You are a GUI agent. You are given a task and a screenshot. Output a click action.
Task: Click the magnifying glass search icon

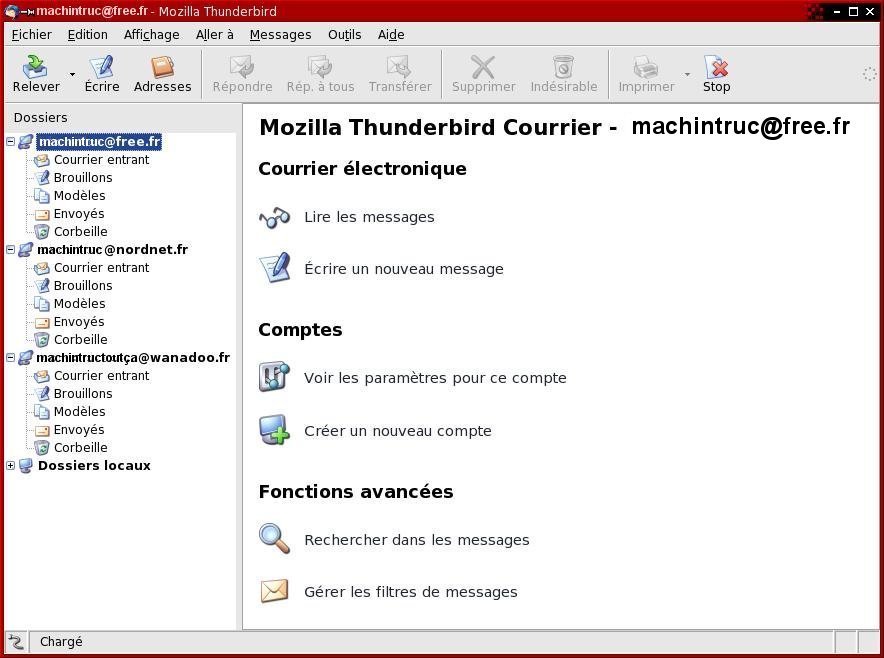click(x=275, y=538)
